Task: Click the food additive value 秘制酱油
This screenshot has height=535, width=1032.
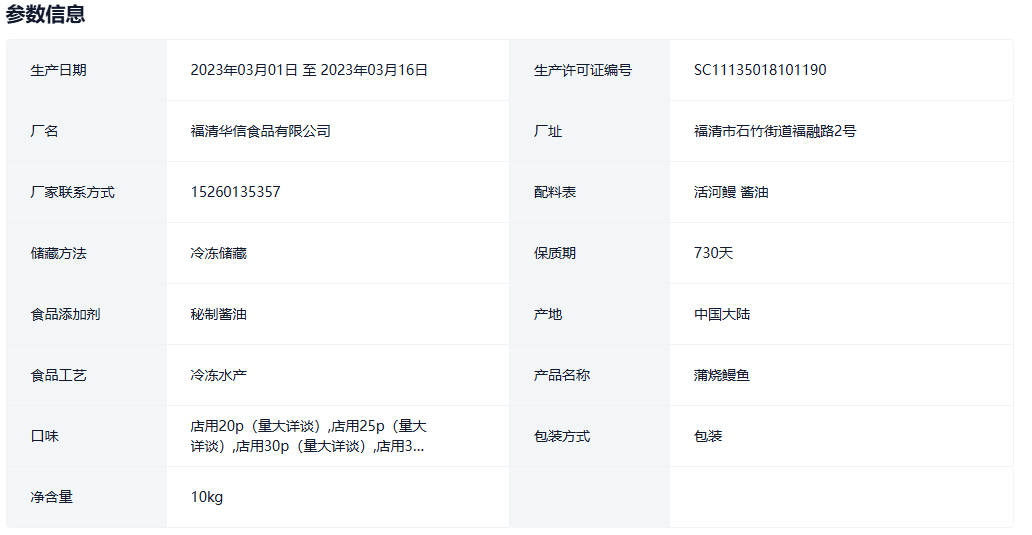Action: (x=218, y=314)
